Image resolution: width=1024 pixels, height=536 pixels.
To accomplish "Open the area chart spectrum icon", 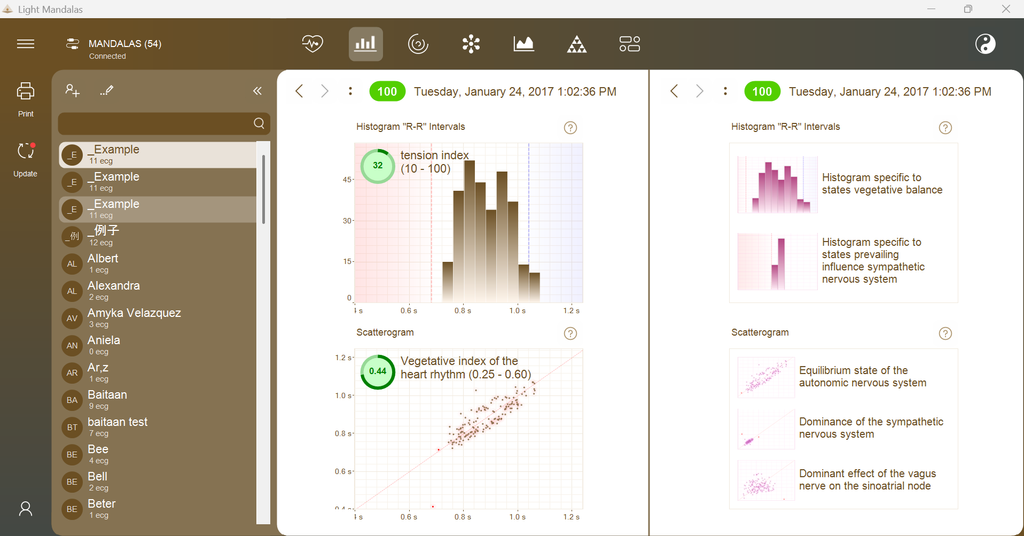I will (x=524, y=44).
